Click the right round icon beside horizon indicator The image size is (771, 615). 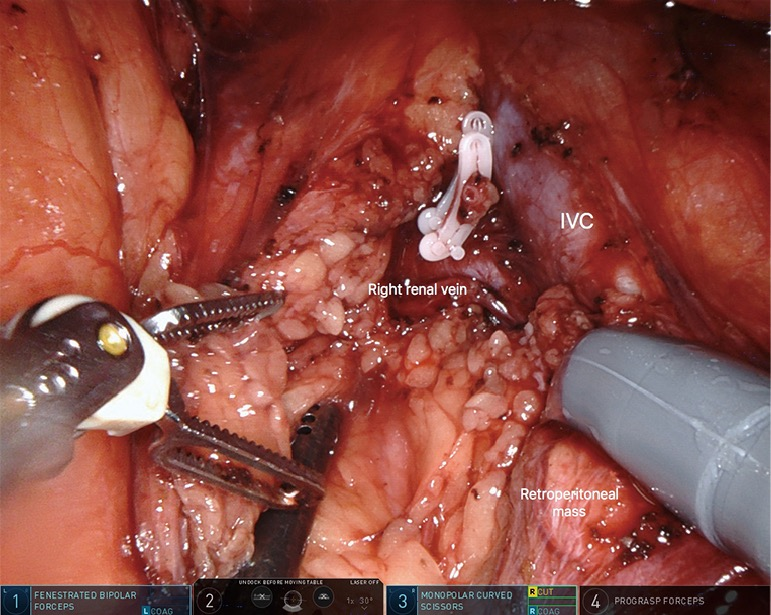[323, 596]
